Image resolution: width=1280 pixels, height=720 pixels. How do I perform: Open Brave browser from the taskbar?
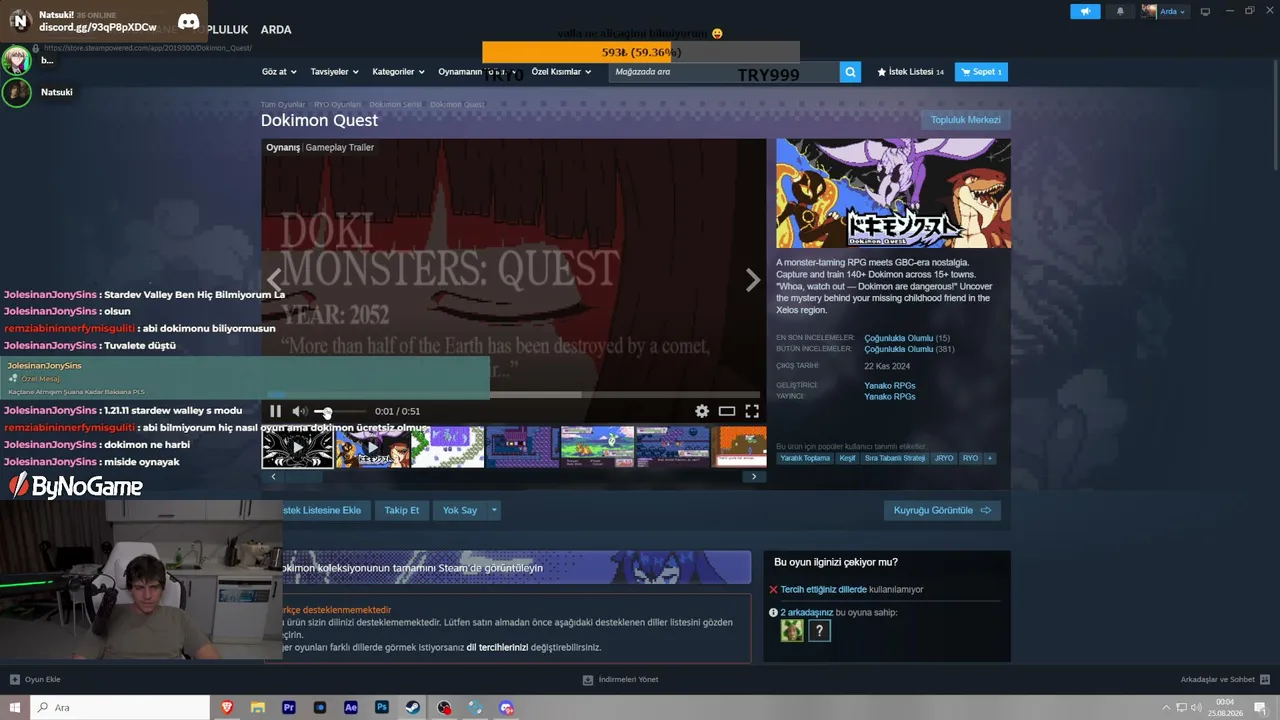[x=227, y=707]
